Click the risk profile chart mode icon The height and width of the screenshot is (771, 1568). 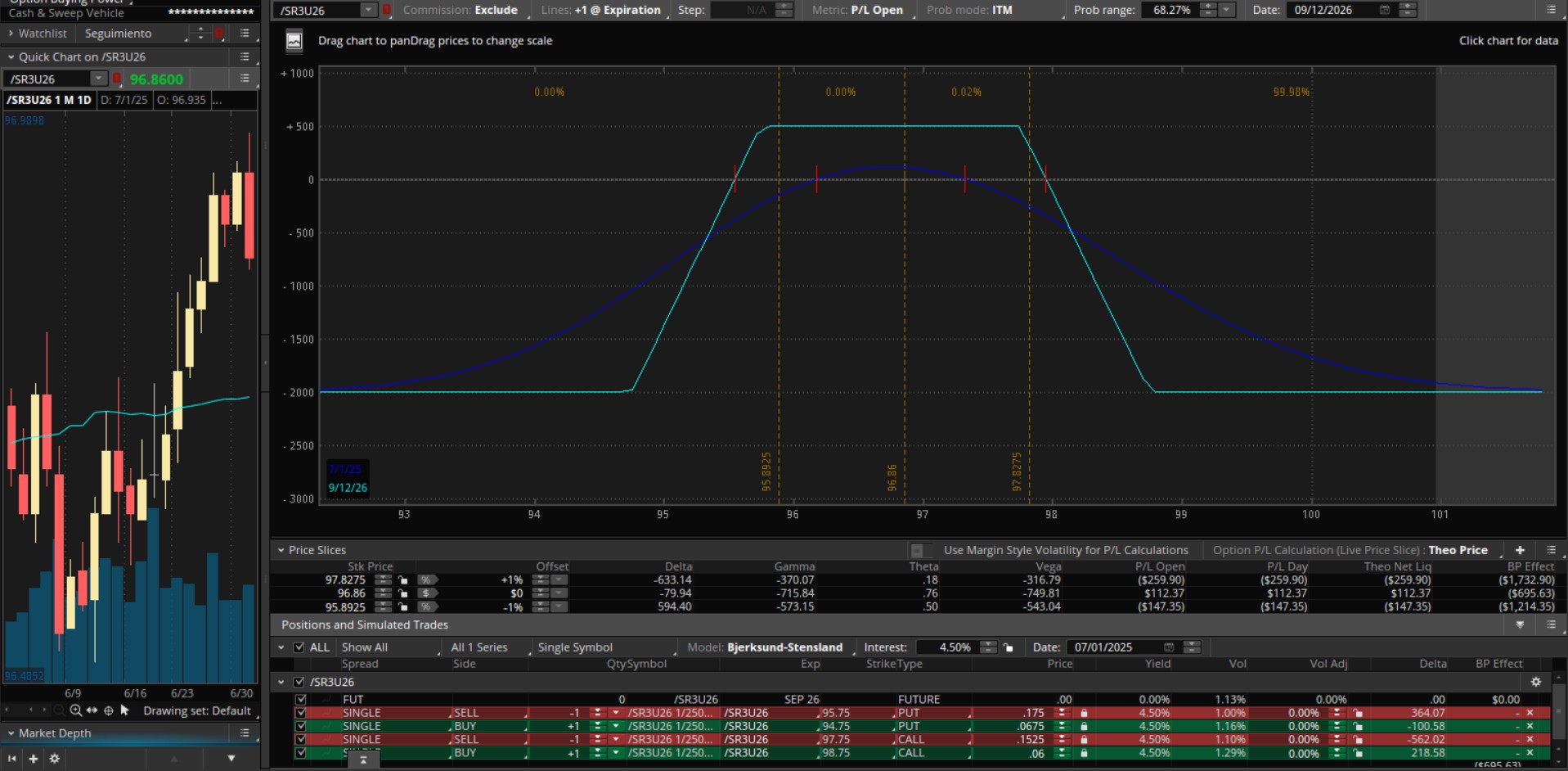tap(294, 41)
